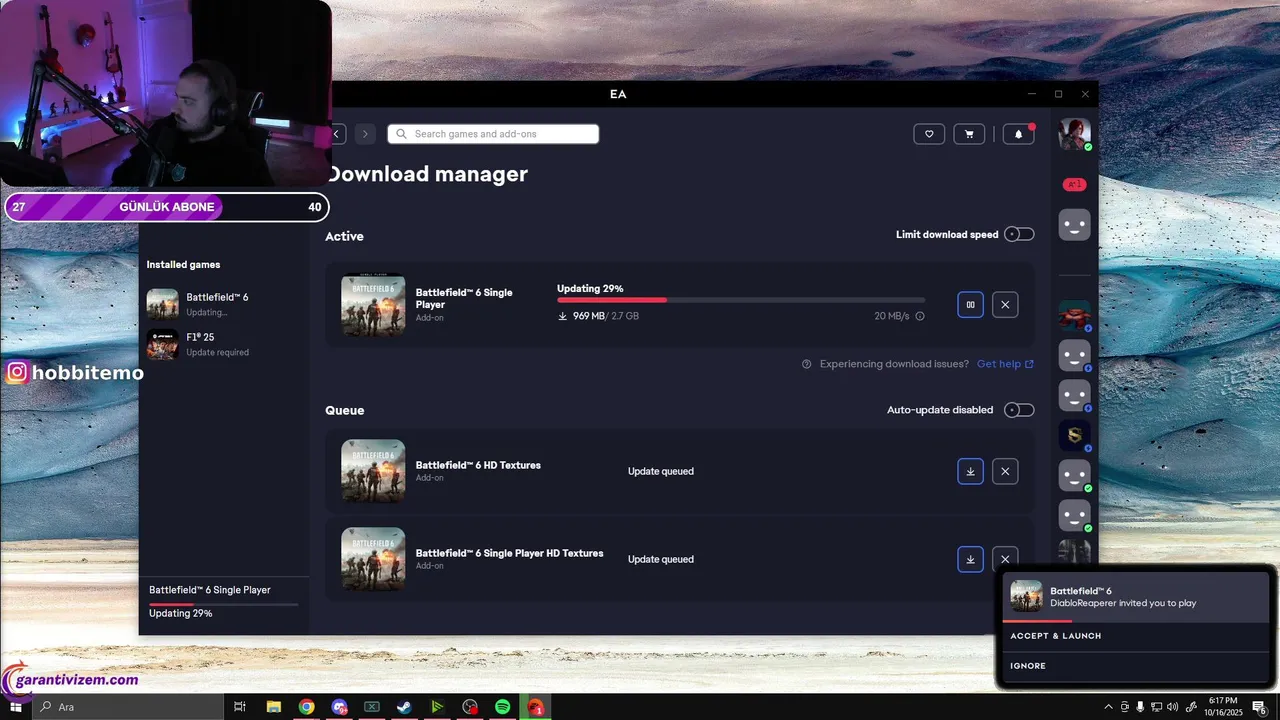Remove Single Player HD Textures from queue
Image resolution: width=1280 pixels, height=720 pixels.
tap(1005, 559)
